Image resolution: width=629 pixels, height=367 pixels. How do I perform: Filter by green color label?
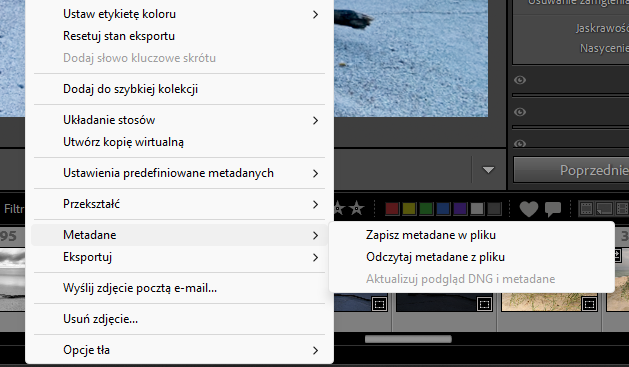click(426, 209)
